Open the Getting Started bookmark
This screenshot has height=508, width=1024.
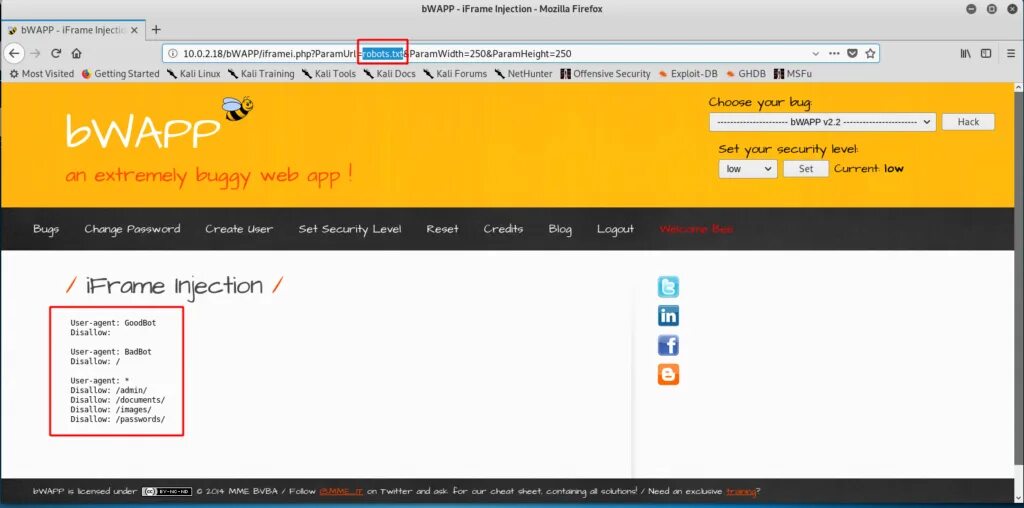pyautogui.click(x=121, y=74)
